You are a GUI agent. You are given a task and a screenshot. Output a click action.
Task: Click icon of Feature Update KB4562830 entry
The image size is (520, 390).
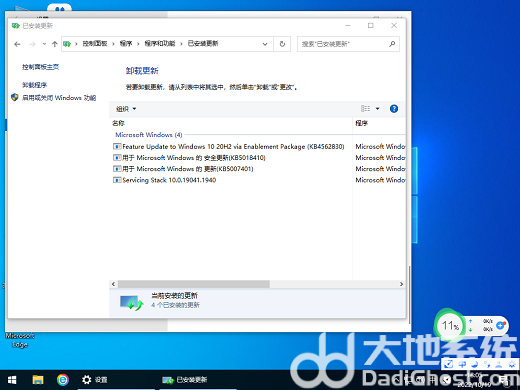point(117,146)
